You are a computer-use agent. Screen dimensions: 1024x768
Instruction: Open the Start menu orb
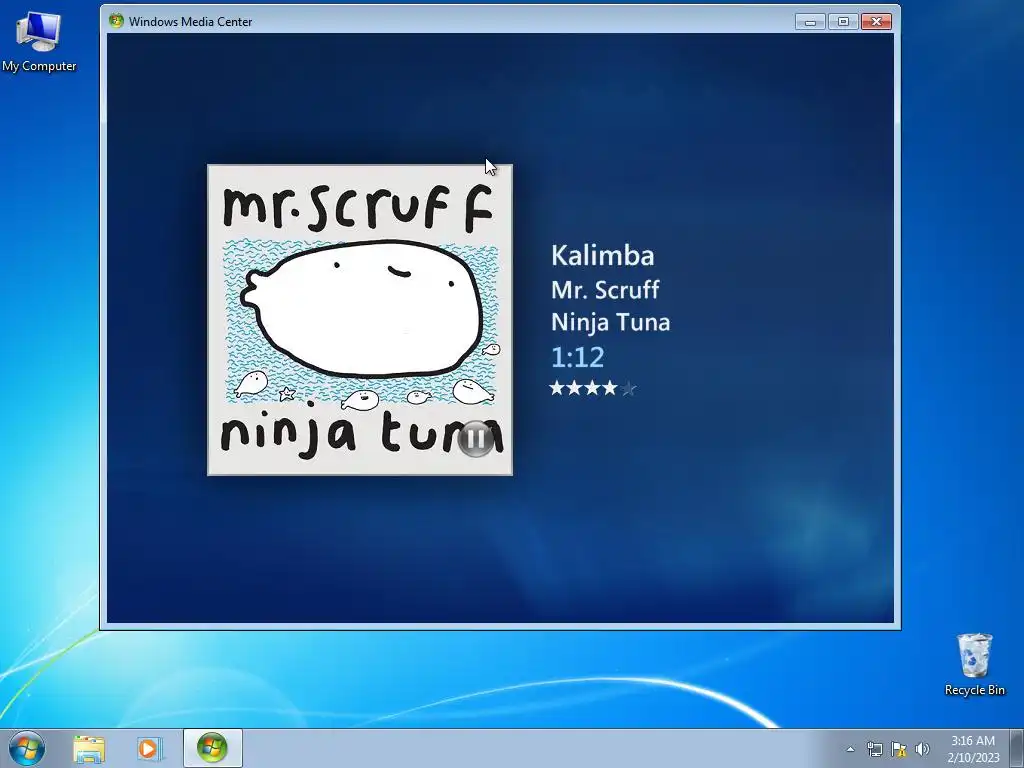tap(27, 748)
